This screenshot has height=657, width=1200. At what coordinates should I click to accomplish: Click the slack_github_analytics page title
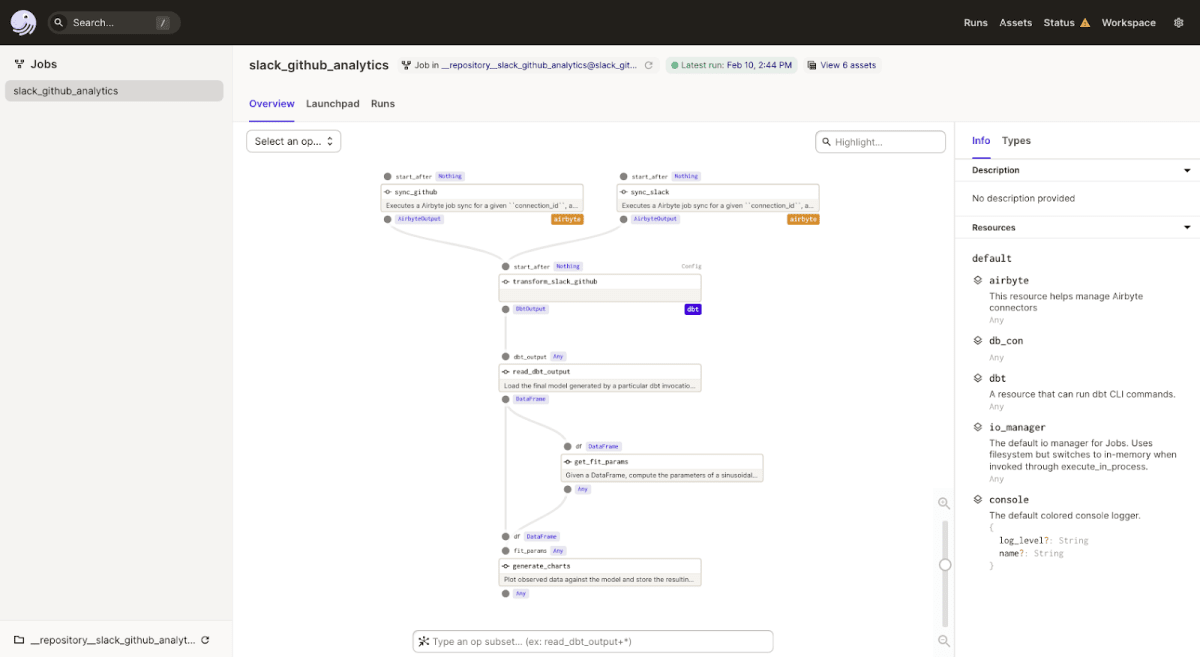[319, 65]
